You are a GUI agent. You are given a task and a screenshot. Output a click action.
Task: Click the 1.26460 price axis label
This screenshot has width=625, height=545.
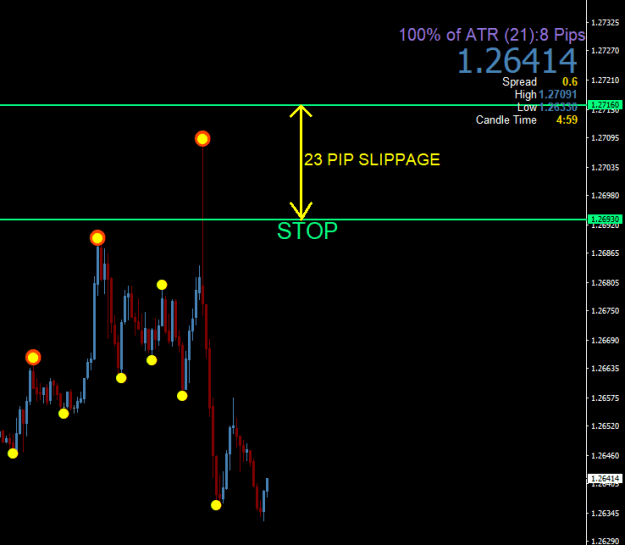[605, 455]
